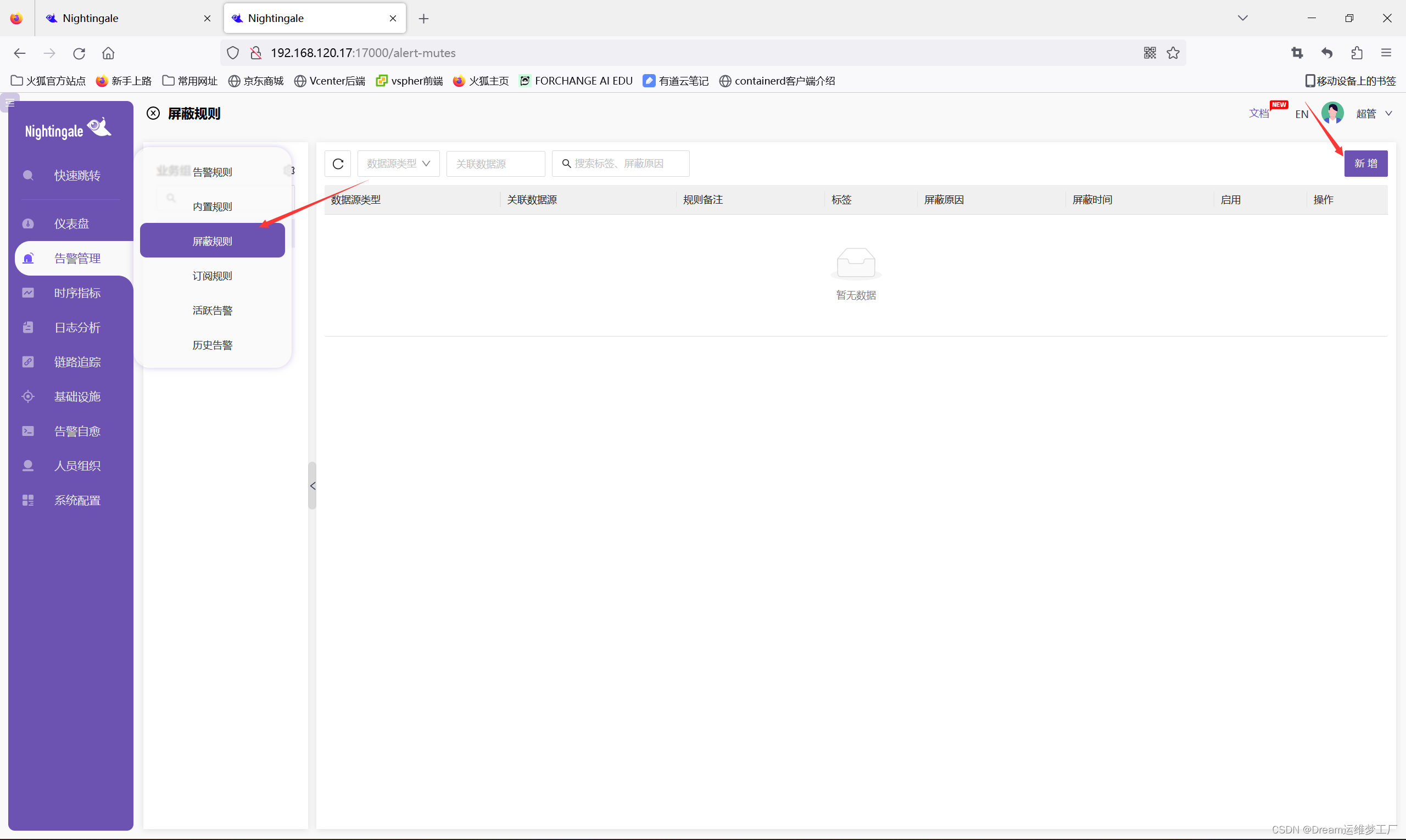This screenshot has width=1406, height=840.
Task: Click the 新增 button
Action: point(1365,164)
